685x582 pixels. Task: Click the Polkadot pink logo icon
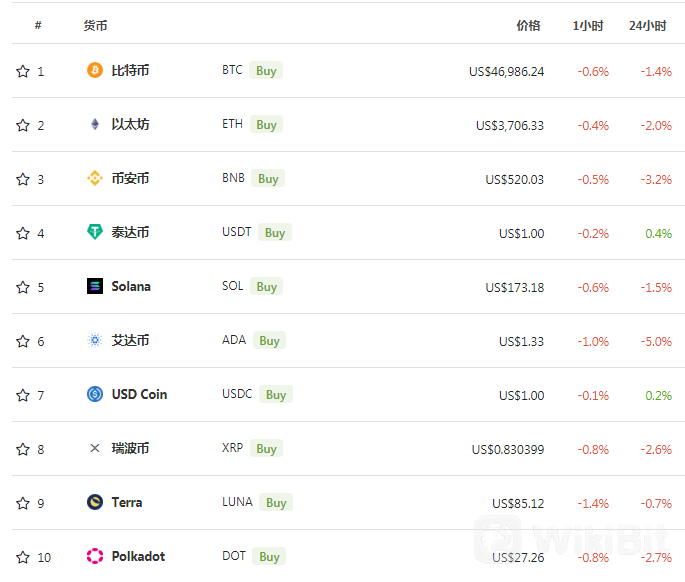pyautogui.click(x=95, y=556)
